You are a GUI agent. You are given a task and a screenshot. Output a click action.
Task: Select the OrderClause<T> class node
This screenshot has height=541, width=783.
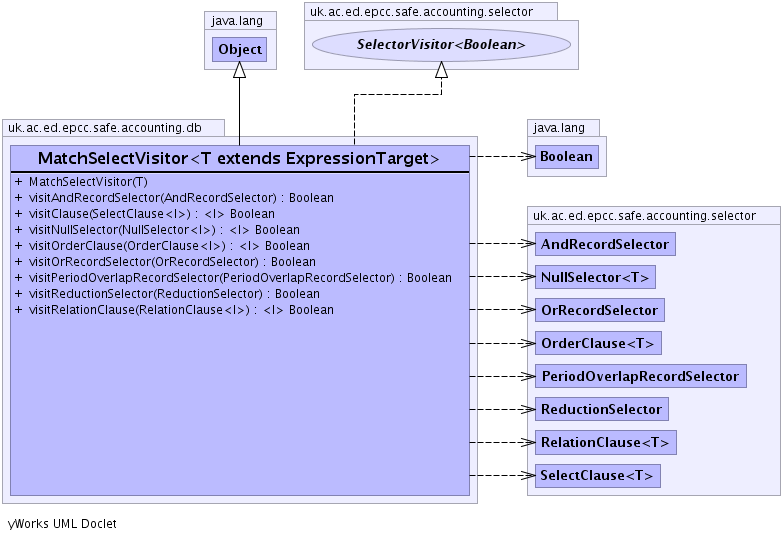click(598, 343)
